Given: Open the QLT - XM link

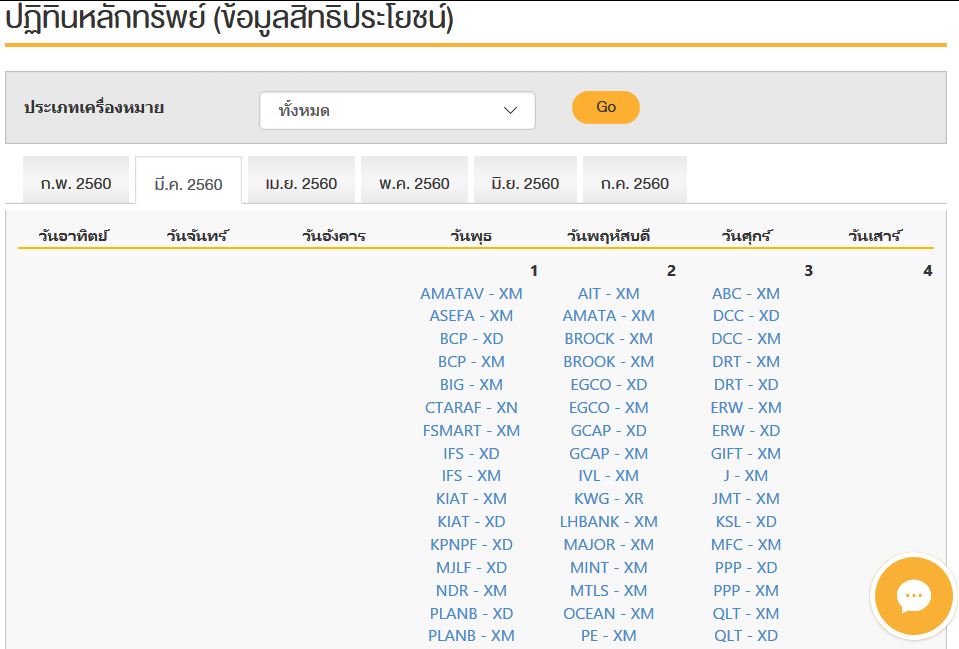Looking at the screenshot, I should click(x=746, y=614).
